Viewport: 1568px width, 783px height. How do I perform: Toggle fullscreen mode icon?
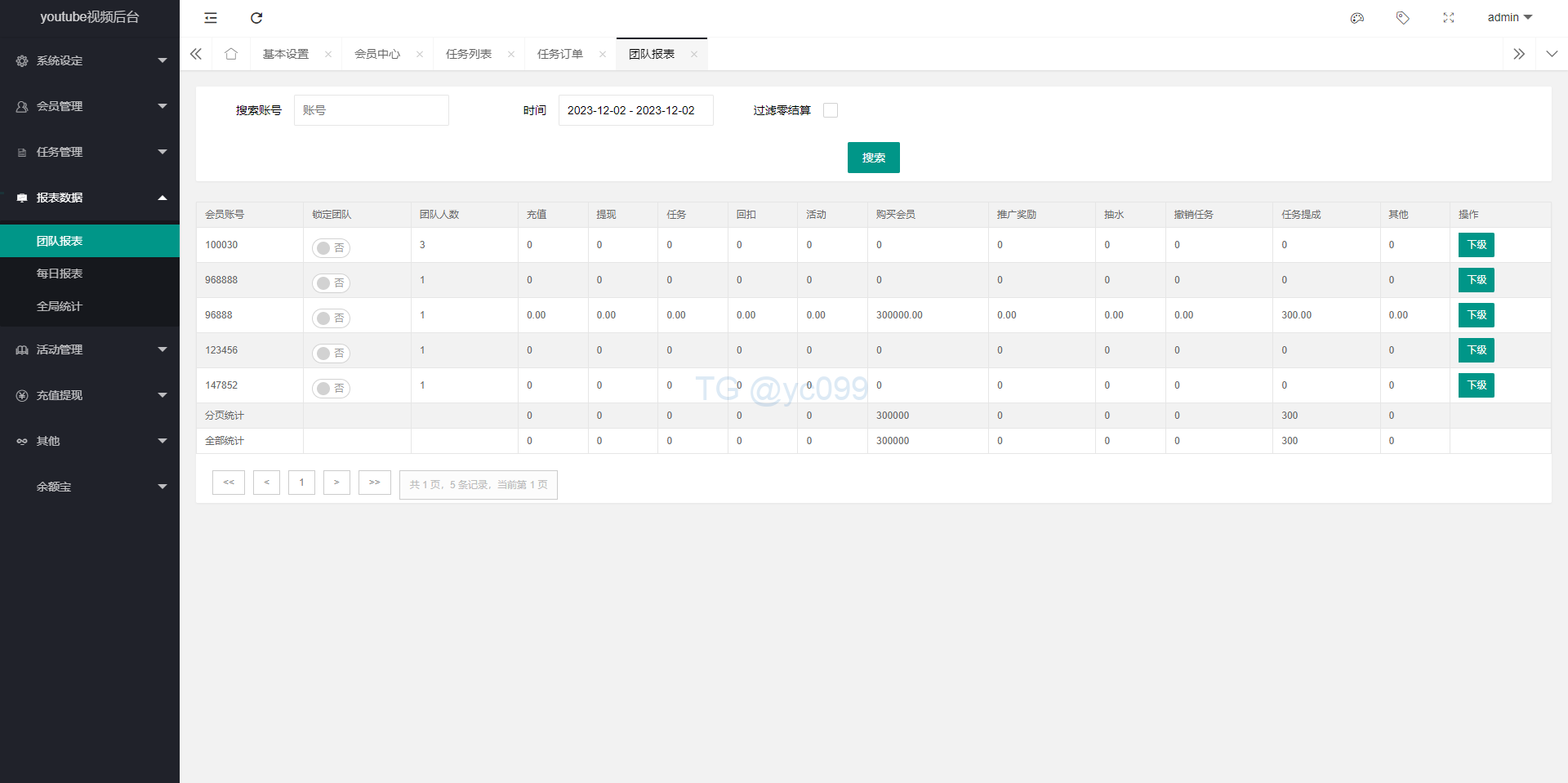coord(1449,18)
